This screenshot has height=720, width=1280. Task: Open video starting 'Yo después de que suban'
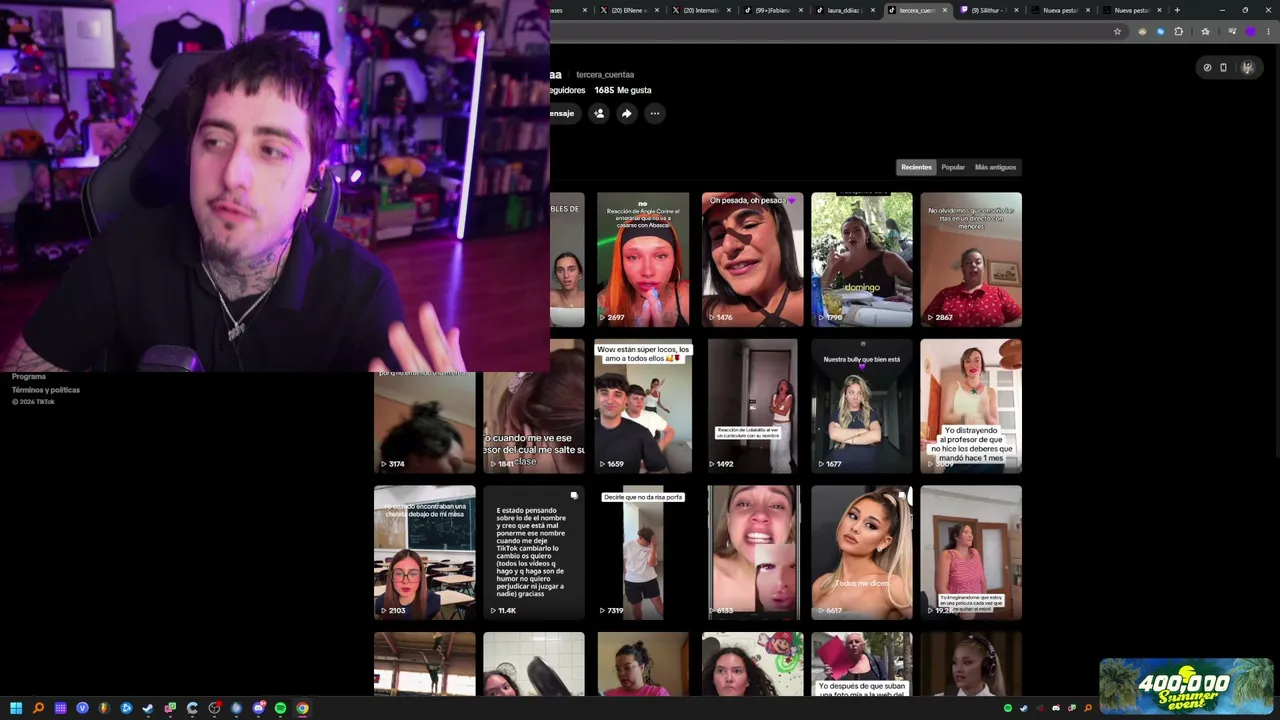(x=862, y=664)
